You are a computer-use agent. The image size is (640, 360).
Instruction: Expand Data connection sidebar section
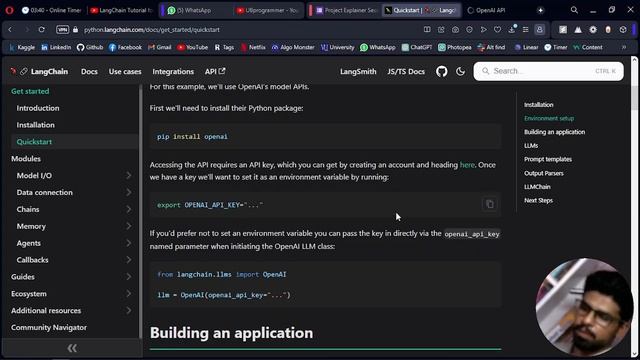tap(128, 192)
